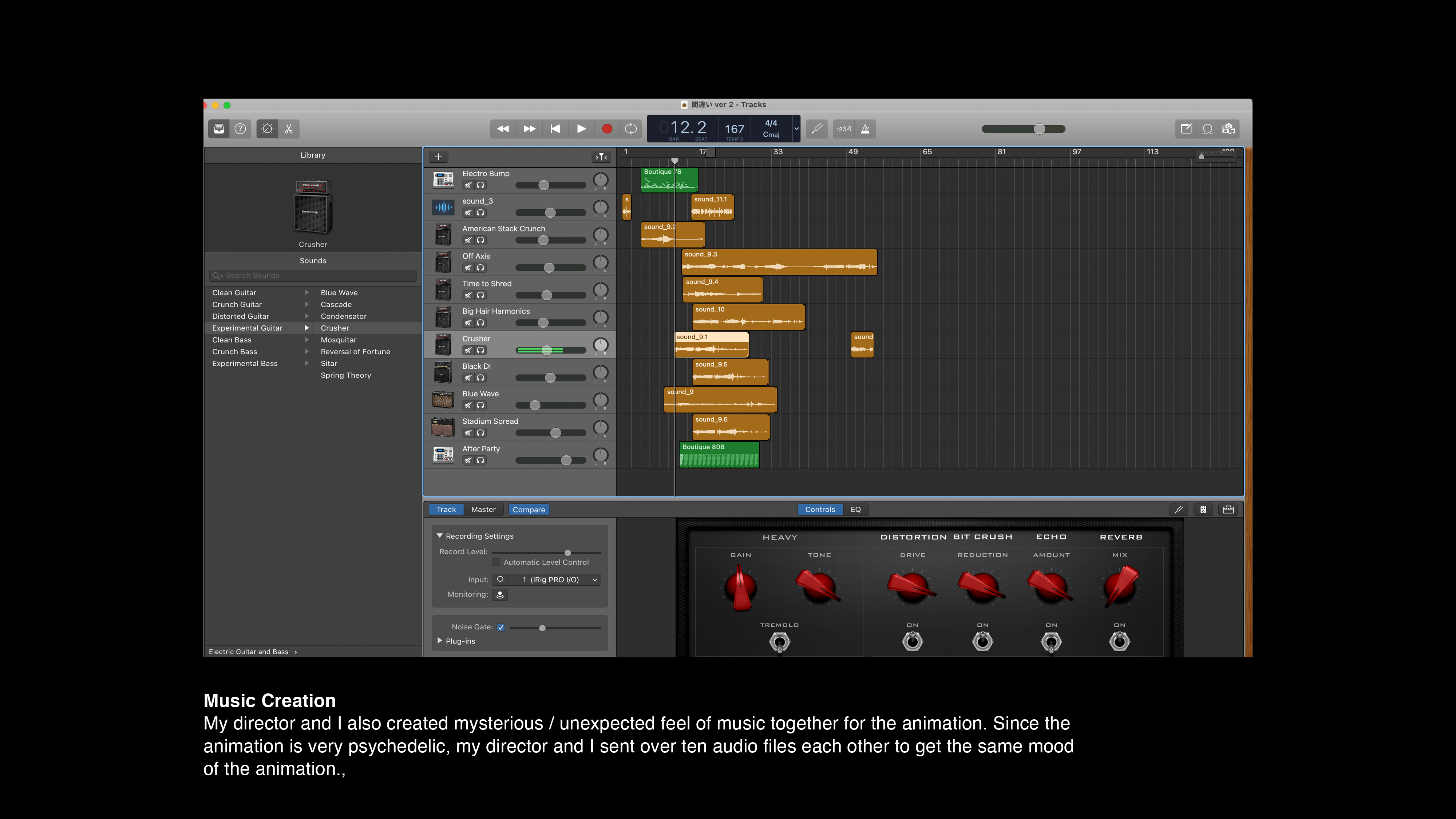The image size is (1456, 819).
Task: Collapse the Recording Settings section
Action: coord(440,536)
